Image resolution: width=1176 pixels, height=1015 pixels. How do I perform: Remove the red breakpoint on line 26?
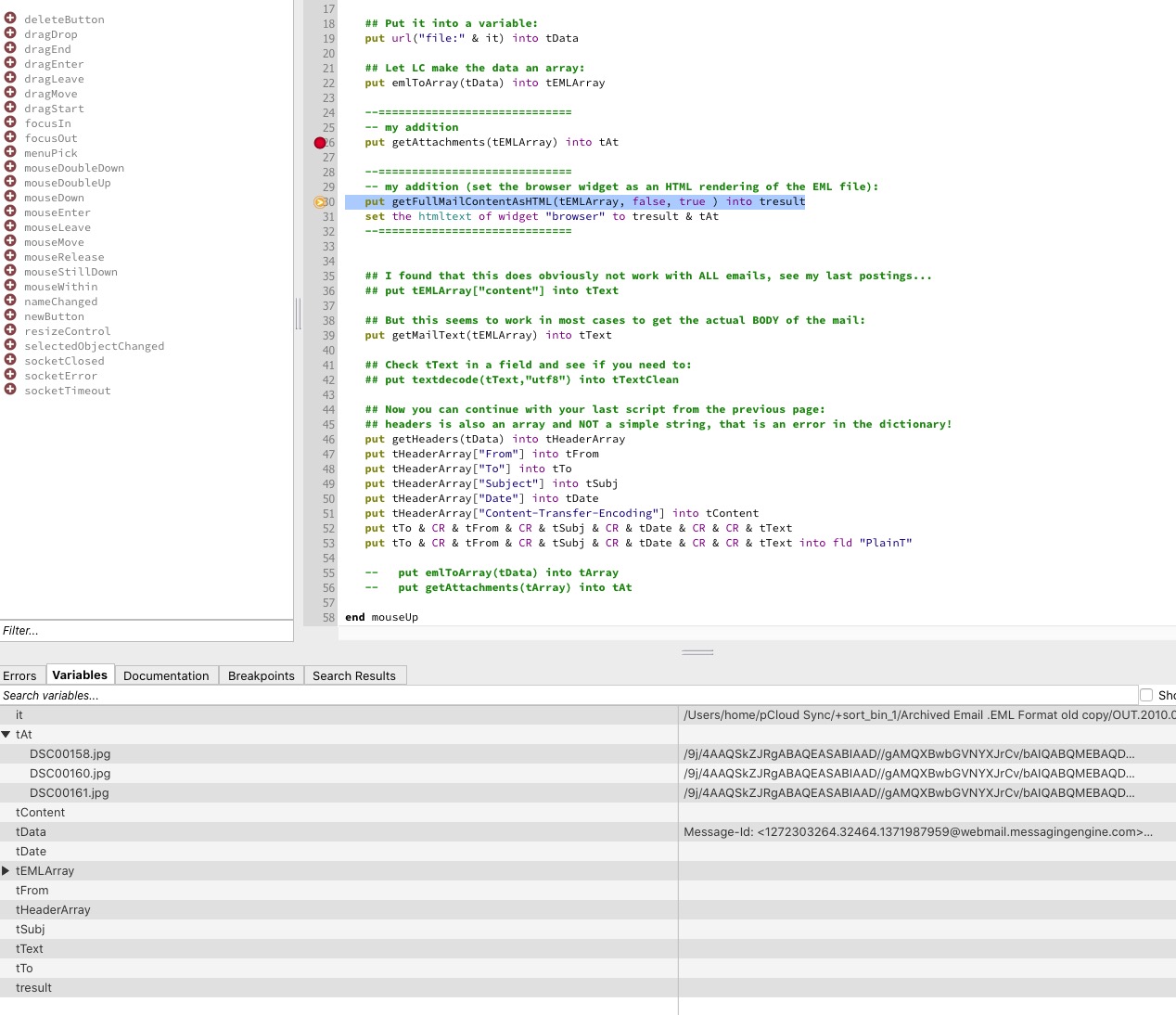pos(320,143)
